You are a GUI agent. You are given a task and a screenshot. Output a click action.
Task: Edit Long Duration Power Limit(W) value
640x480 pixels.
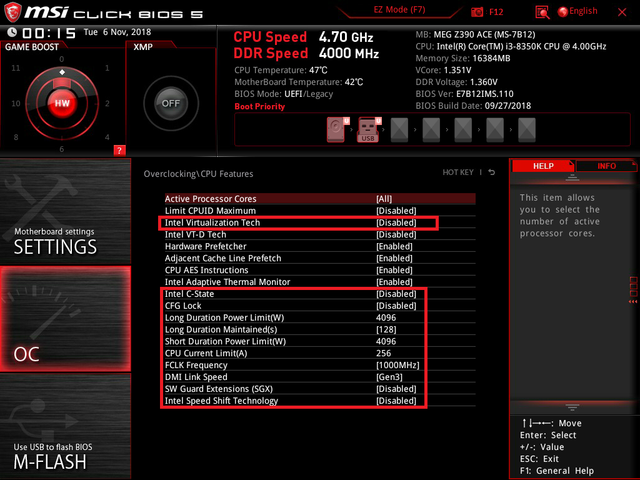[x=320, y=318]
